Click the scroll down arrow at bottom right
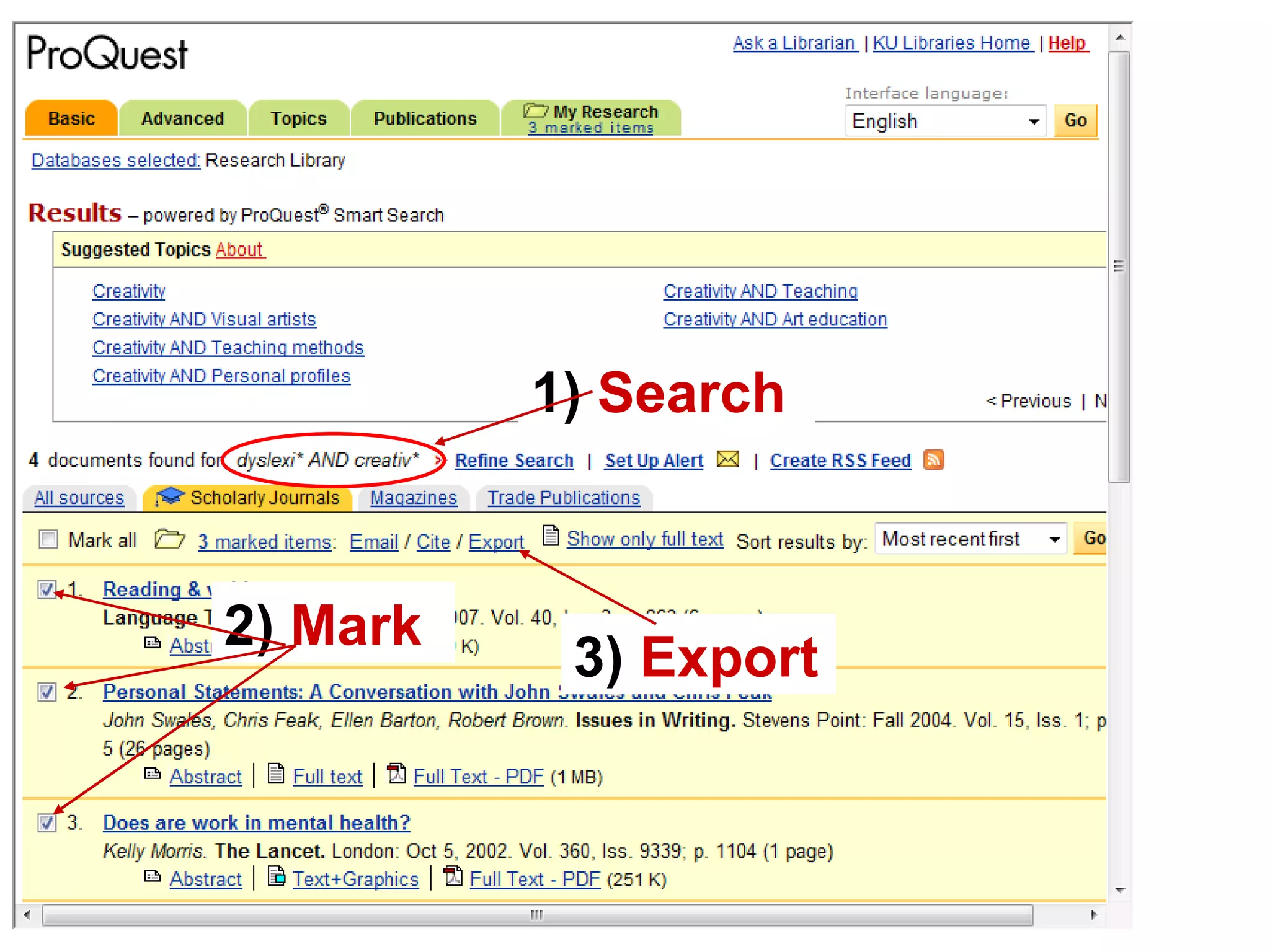The image size is (1270, 952). click(1119, 891)
